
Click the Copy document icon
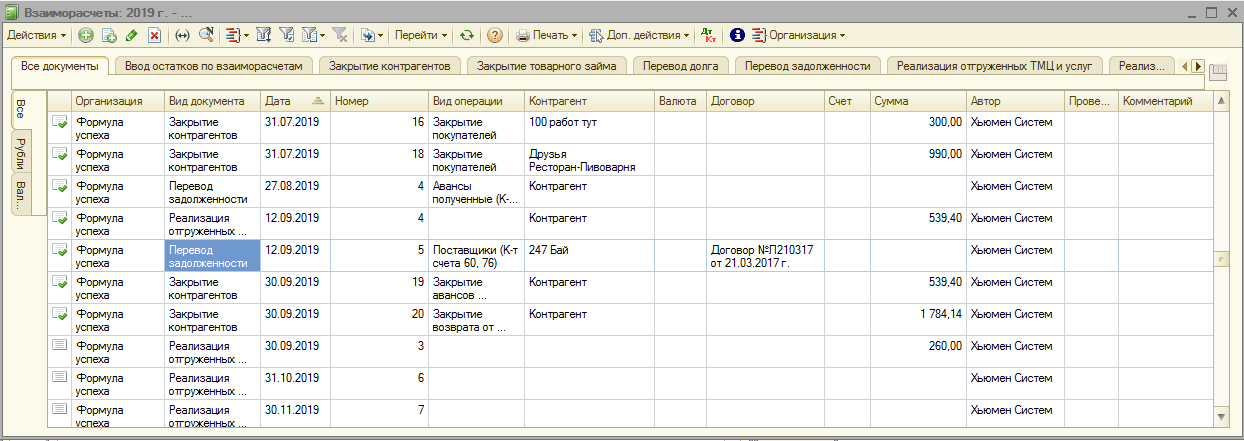coord(109,35)
